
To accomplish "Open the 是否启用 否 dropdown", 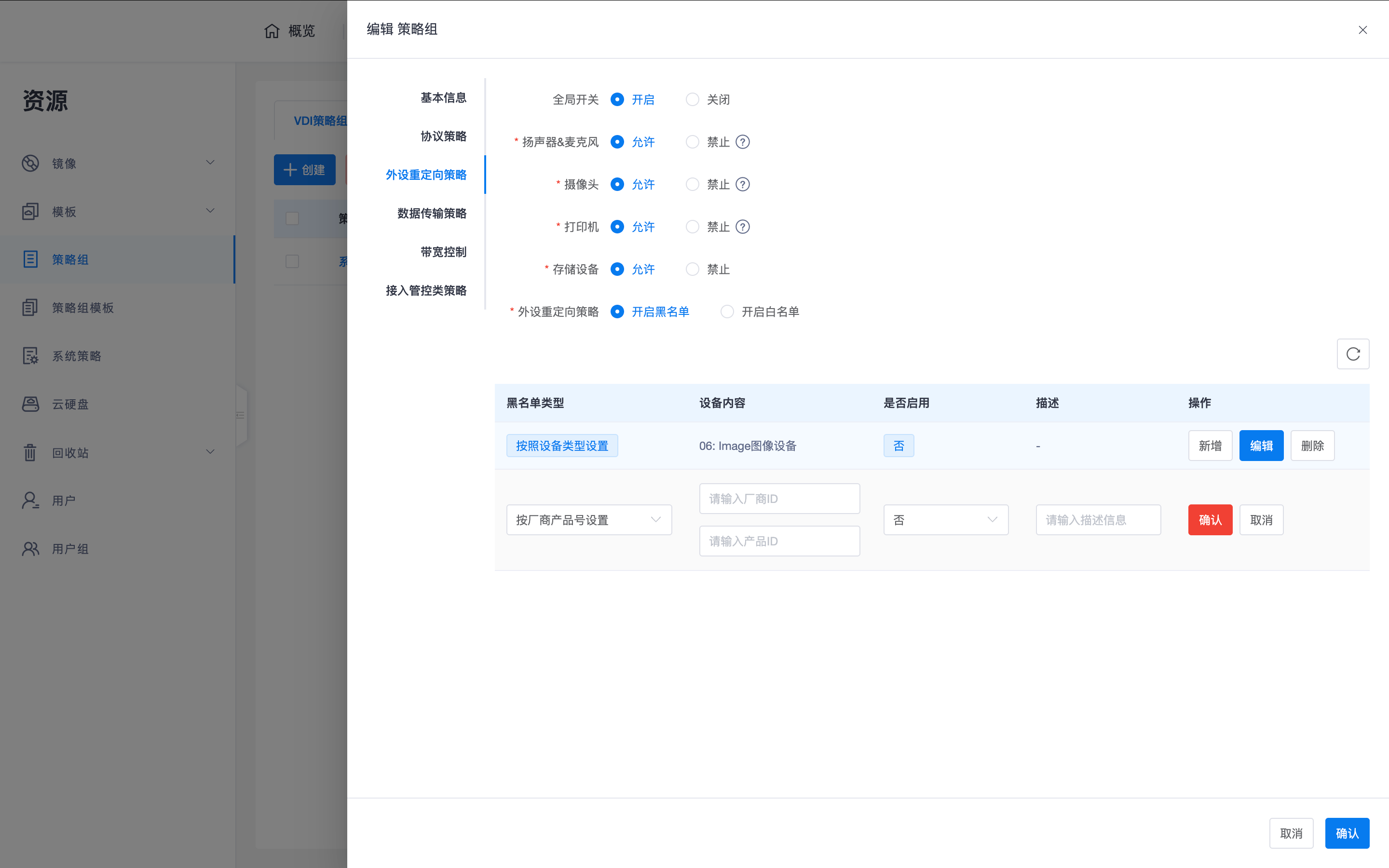I will coord(945,520).
